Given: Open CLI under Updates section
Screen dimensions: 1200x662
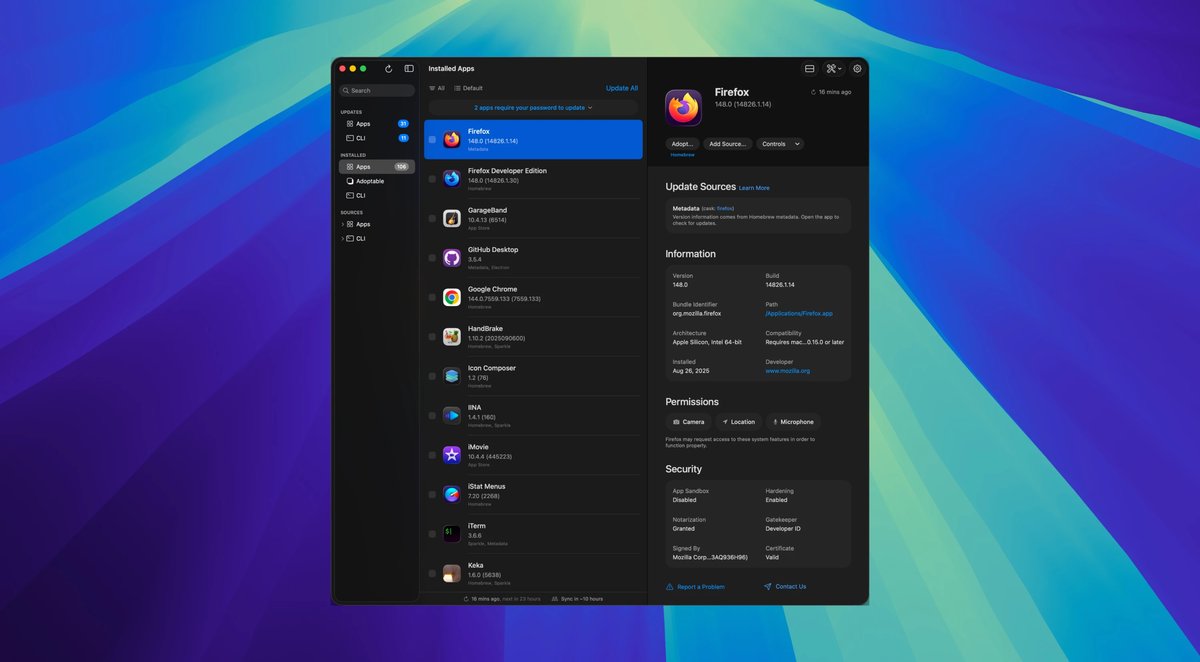Looking at the screenshot, I should pos(361,138).
